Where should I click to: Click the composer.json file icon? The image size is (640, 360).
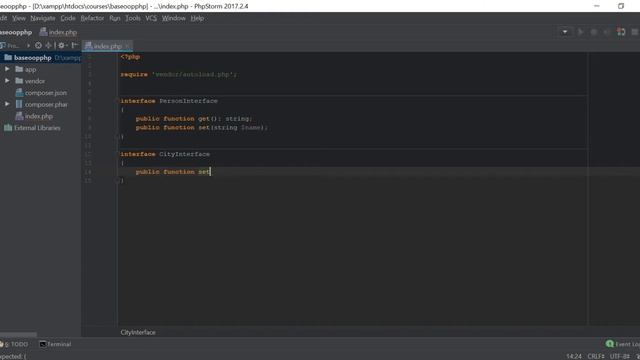pos(19,93)
